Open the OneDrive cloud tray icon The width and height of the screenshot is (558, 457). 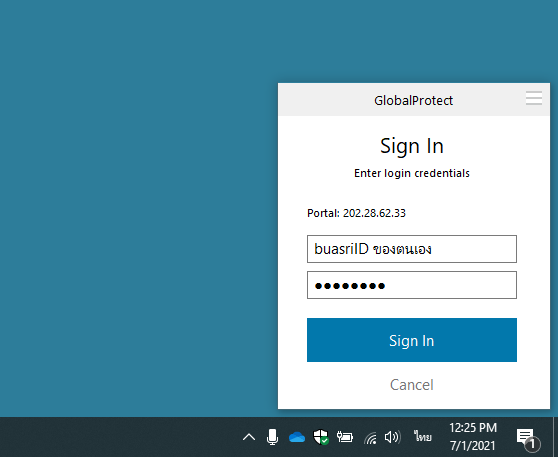297,437
